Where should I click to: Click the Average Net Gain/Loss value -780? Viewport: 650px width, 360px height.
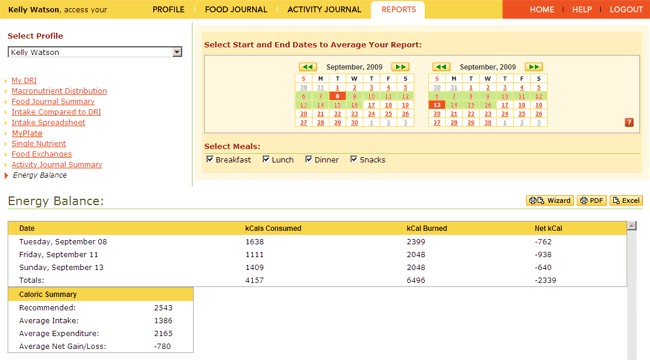pos(162,346)
